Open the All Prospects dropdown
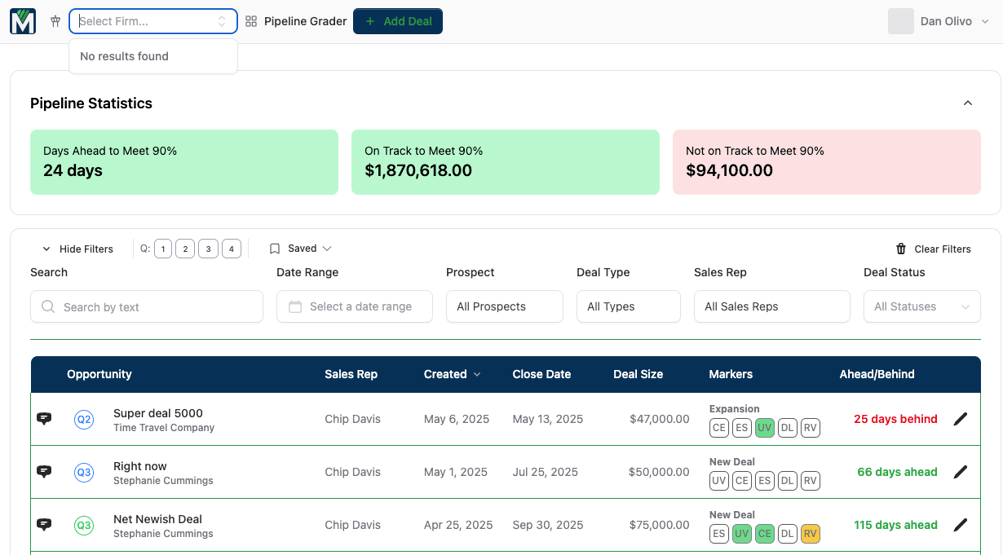This screenshot has width=1003, height=555. pyautogui.click(x=505, y=306)
